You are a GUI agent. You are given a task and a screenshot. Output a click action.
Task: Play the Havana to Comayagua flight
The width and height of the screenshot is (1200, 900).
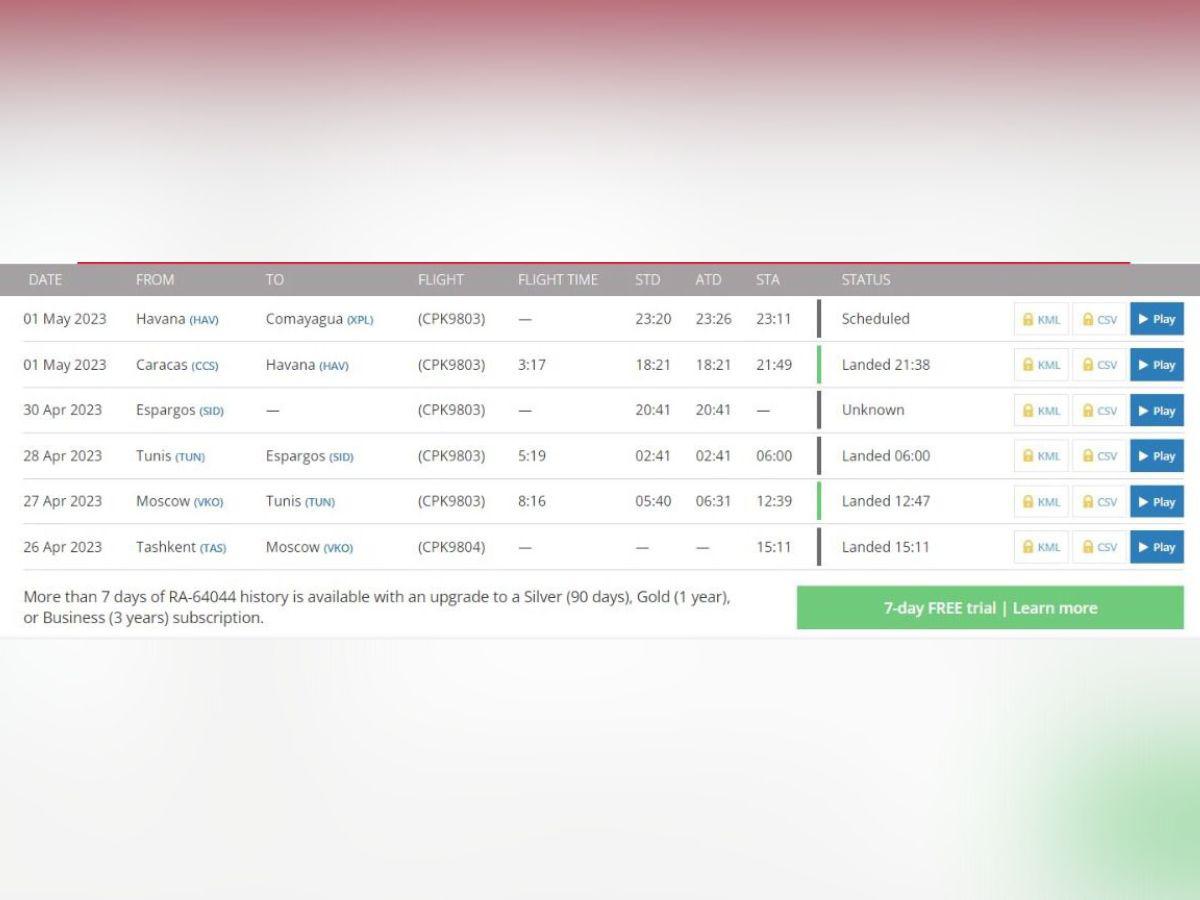coord(1156,319)
